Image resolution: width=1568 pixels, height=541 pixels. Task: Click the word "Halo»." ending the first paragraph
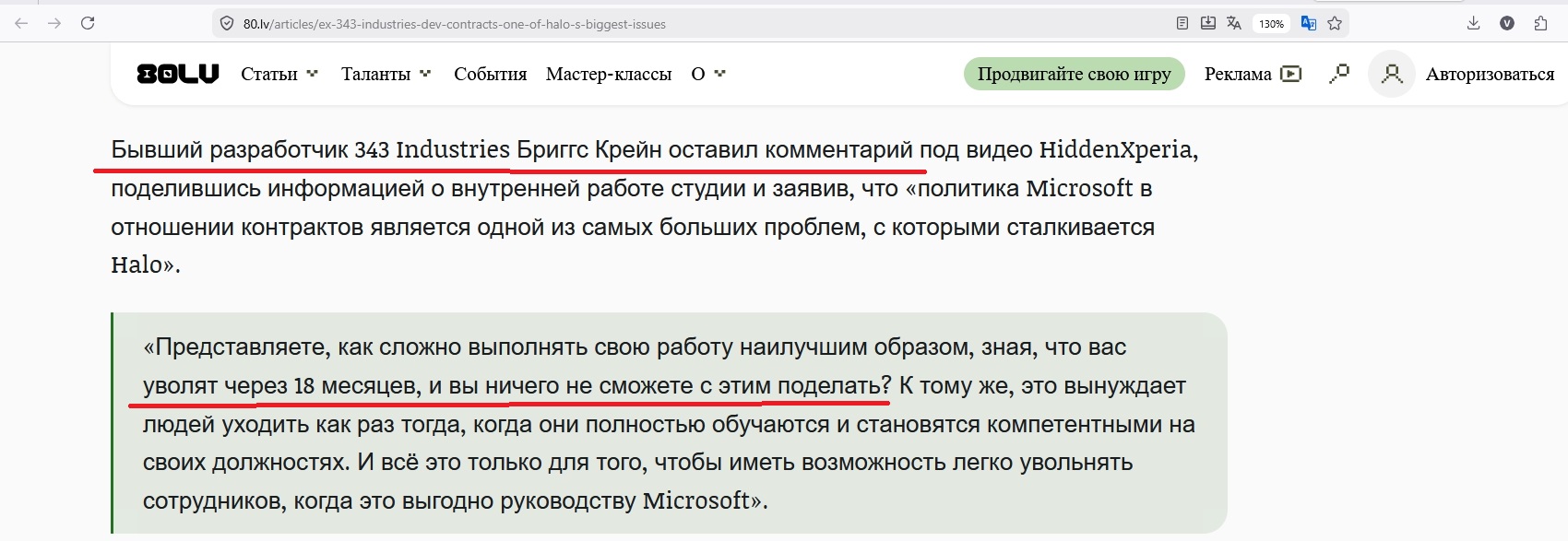click(x=146, y=265)
